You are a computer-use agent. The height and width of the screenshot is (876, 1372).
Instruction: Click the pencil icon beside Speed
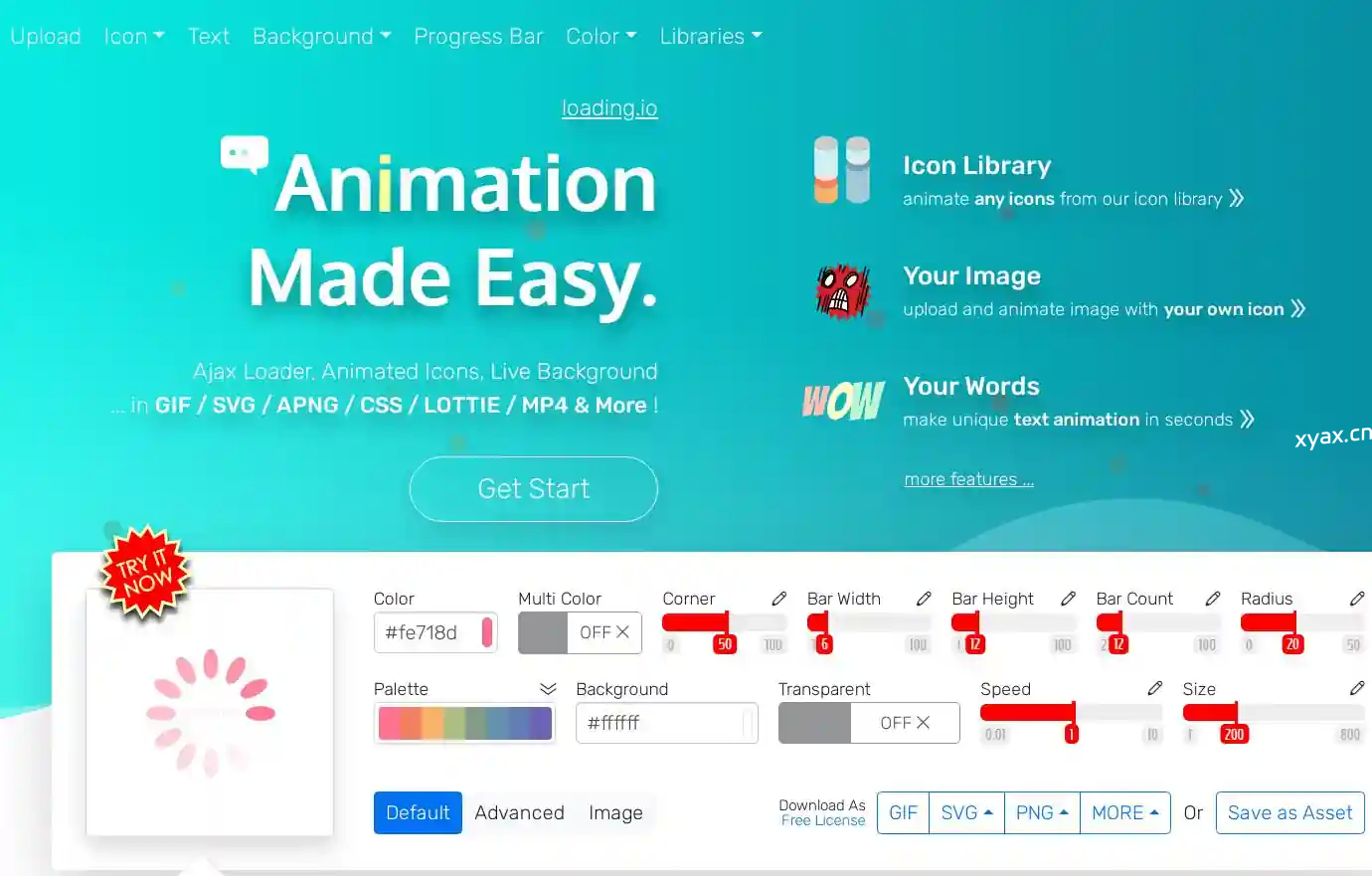pyautogui.click(x=1154, y=688)
